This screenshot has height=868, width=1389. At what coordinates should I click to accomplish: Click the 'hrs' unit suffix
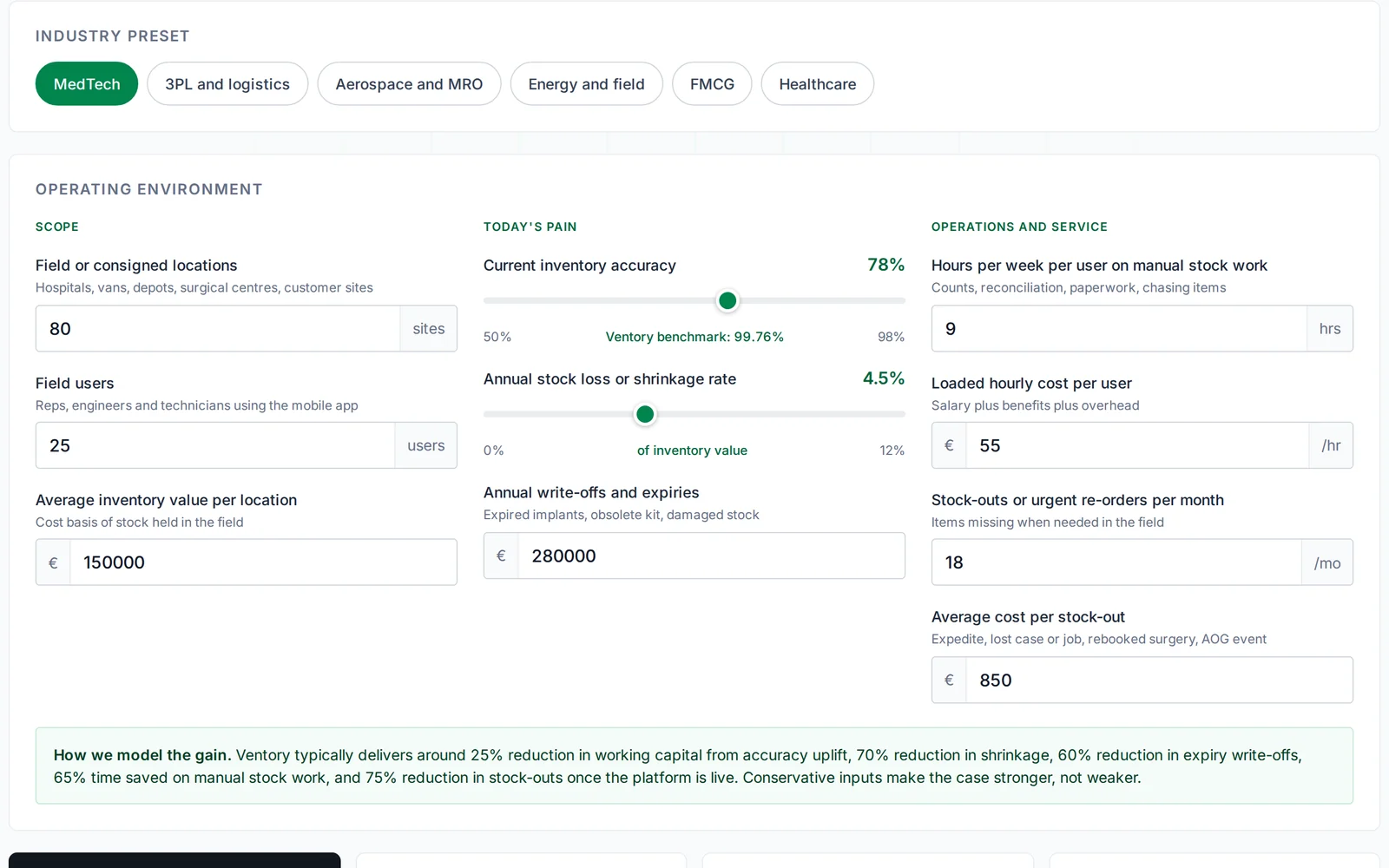[x=1330, y=329]
